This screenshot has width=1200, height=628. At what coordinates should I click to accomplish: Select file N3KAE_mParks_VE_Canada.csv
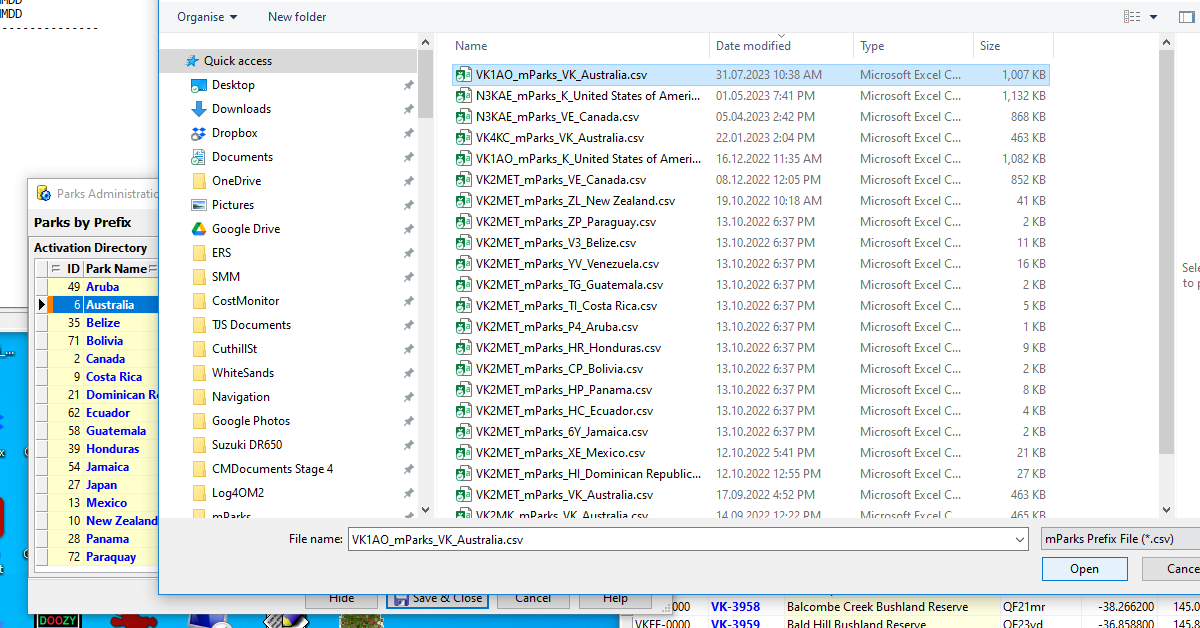750,117
